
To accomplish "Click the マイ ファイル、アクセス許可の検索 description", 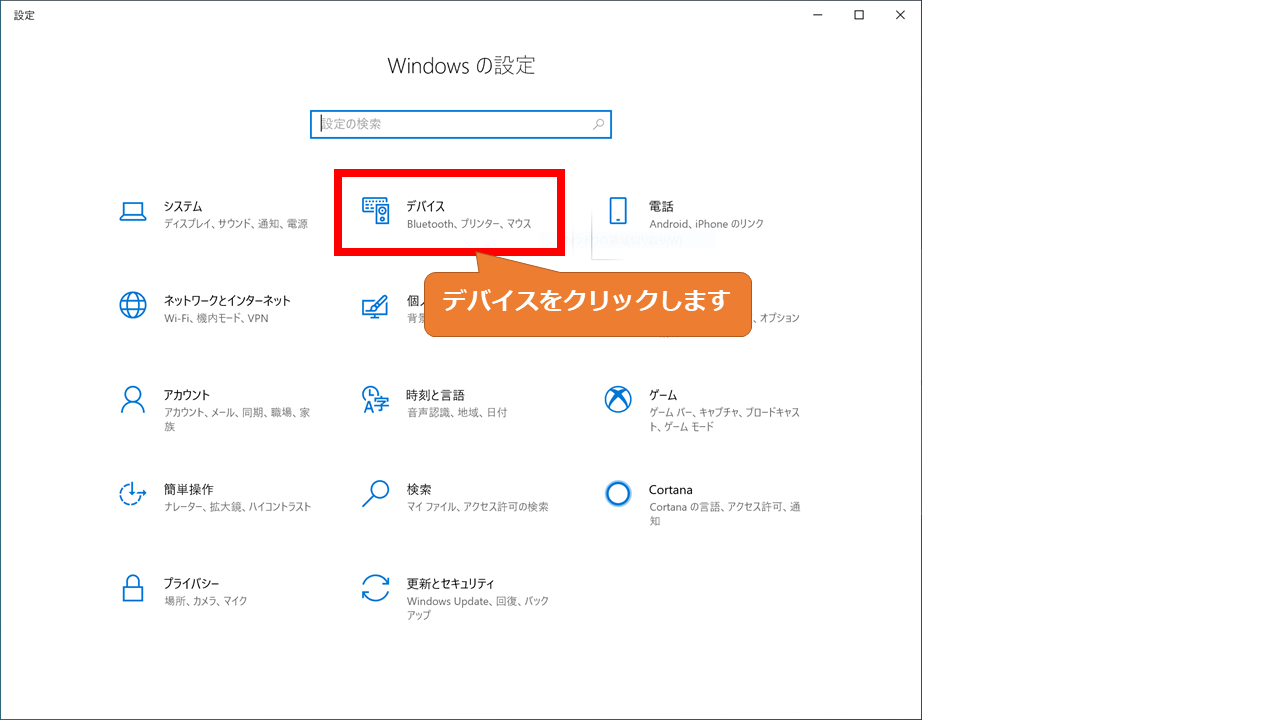I will pos(478,507).
